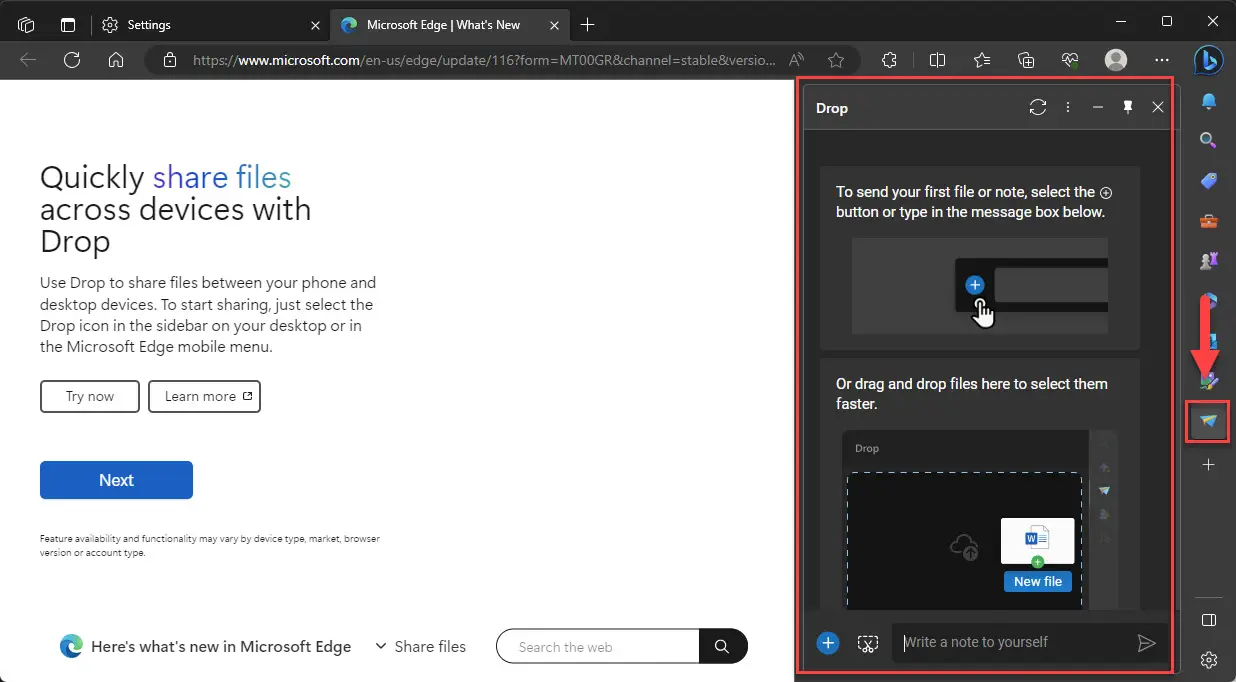Open the sidebar Search icon
Image resolution: width=1236 pixels, height=682 pixels.
(1209, 141)
